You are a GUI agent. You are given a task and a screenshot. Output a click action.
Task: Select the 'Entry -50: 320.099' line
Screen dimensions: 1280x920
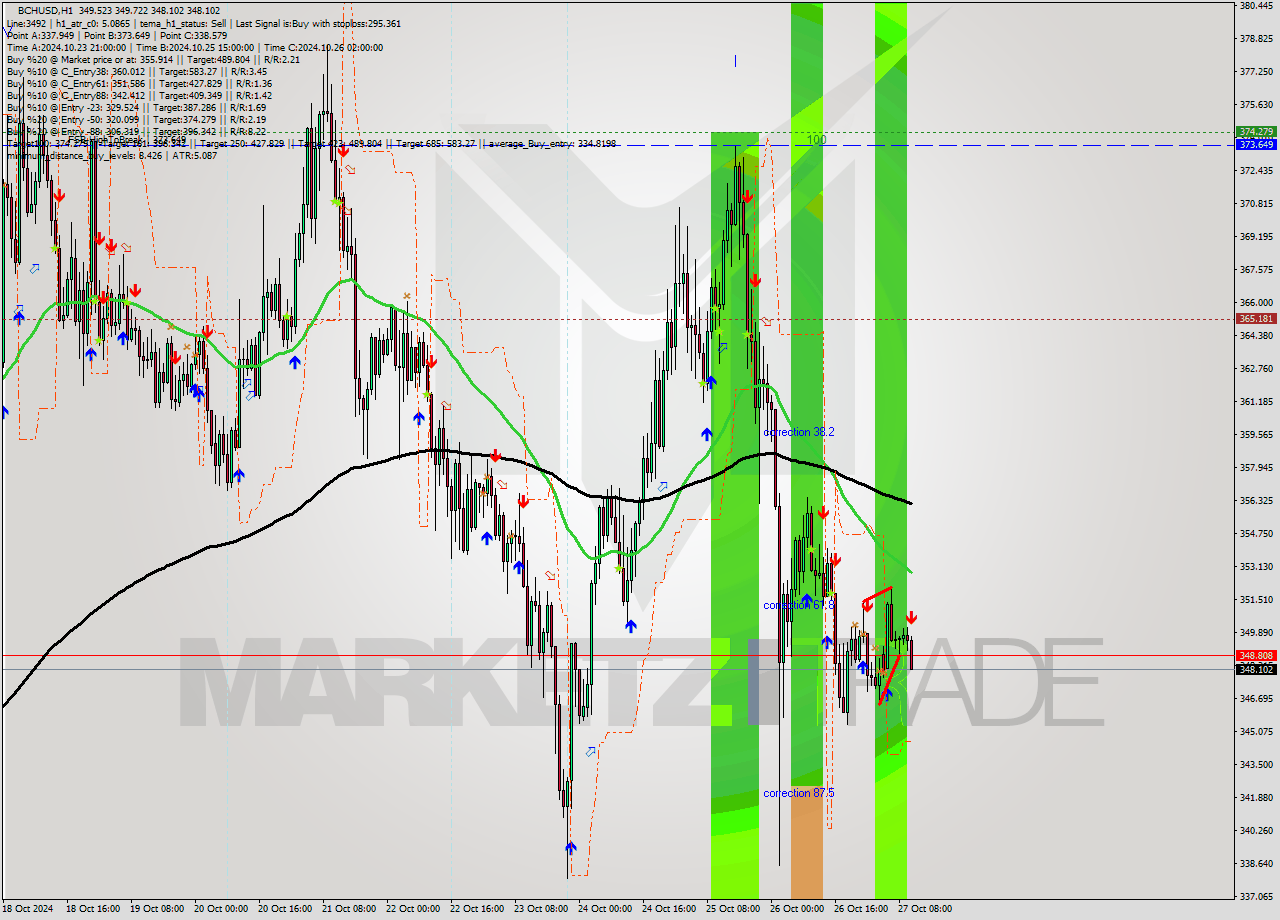click(x=136, y=119)
